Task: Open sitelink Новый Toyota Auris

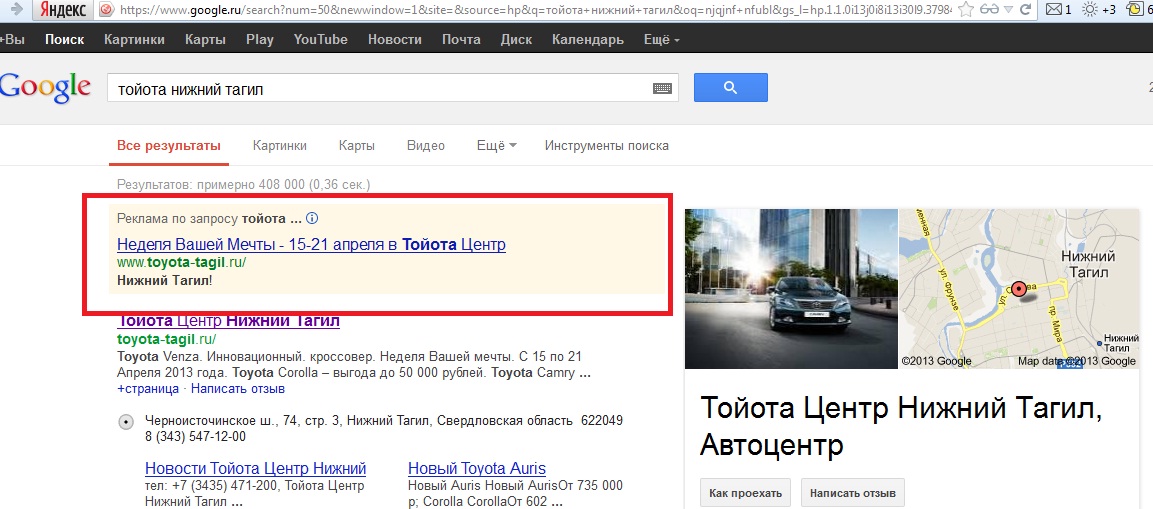Action: tap(477, 469)
